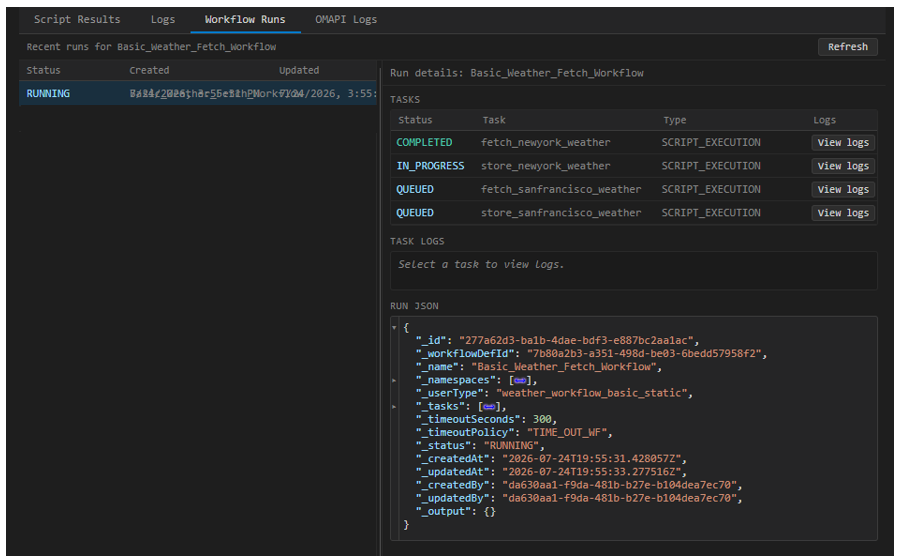
Task: Open the Logs tab
Action: pos(162,20)
